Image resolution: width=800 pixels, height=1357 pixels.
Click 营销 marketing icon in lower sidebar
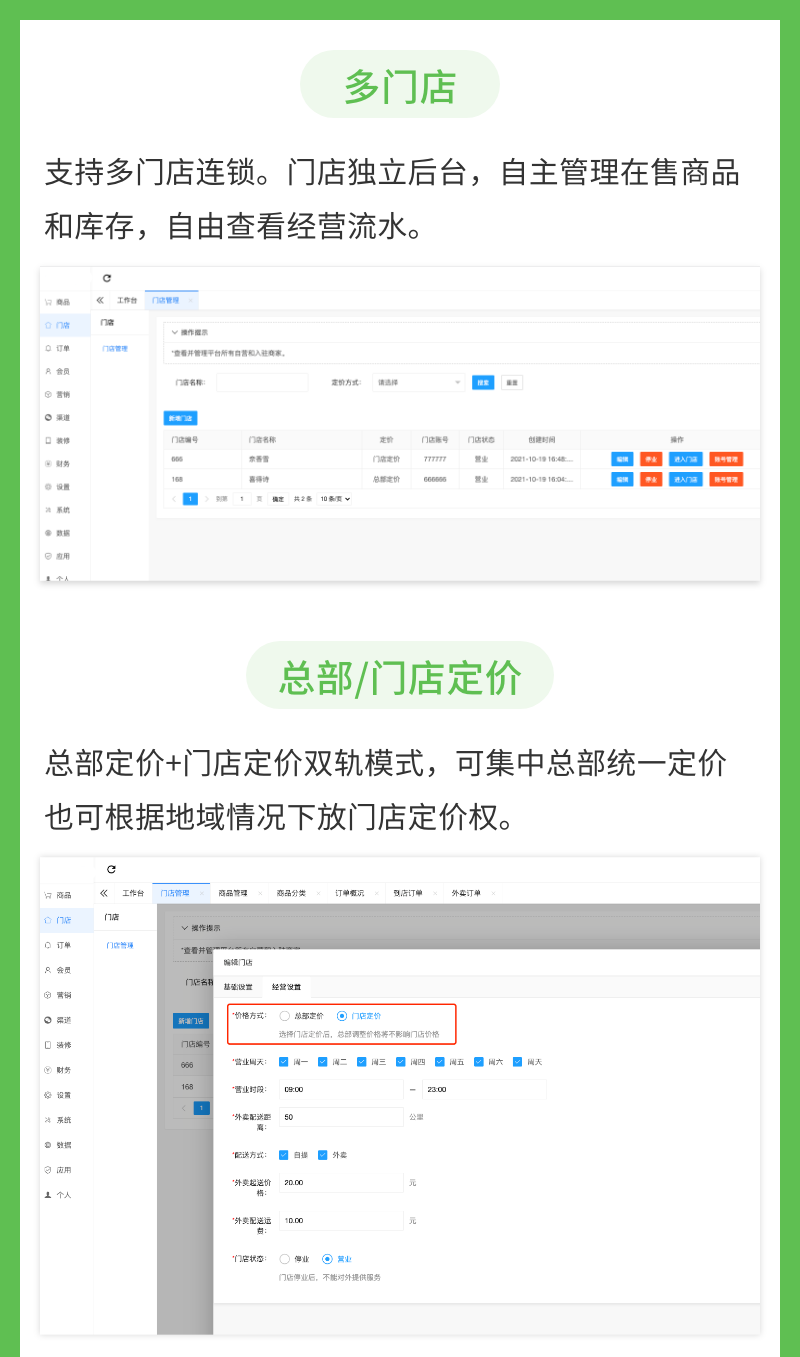pyautogui.click(x=47, y=995)
